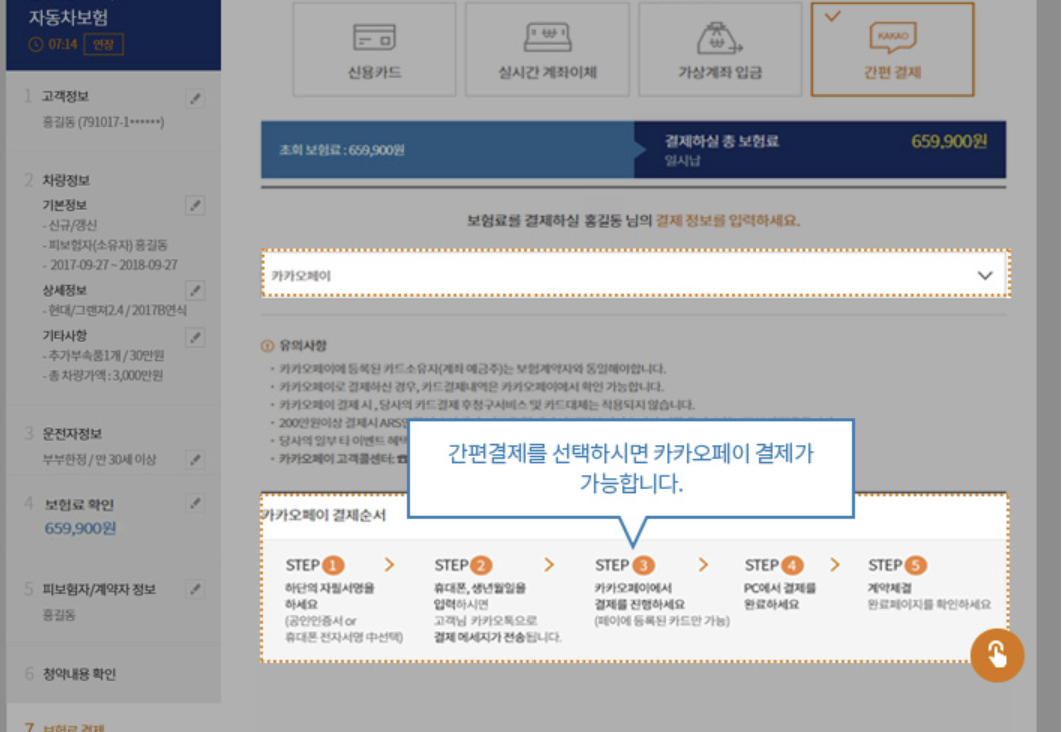This screenshot has width=1062, height=732.
Task: Click the clock timer icon 07:14
Action: pos(36,45)
